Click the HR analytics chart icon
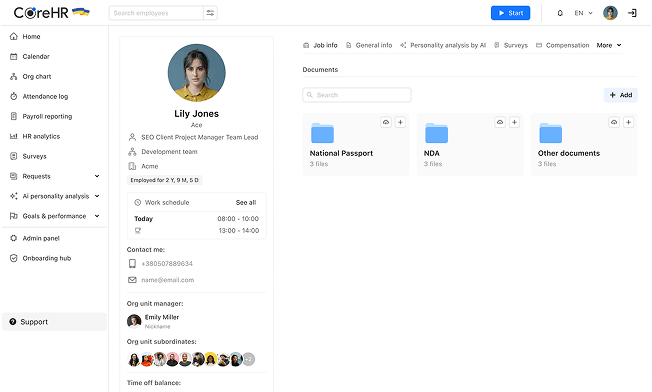652x392 pixels. [x=14, y=136]
